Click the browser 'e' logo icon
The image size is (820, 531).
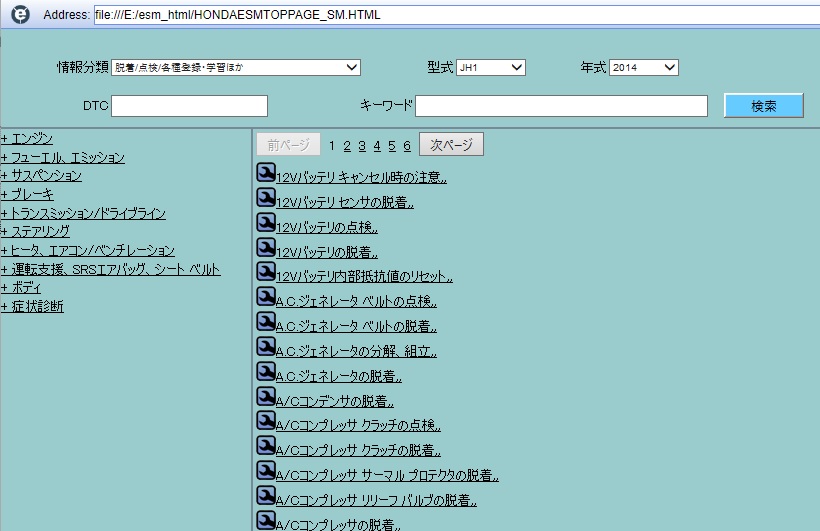pos(20,14)
